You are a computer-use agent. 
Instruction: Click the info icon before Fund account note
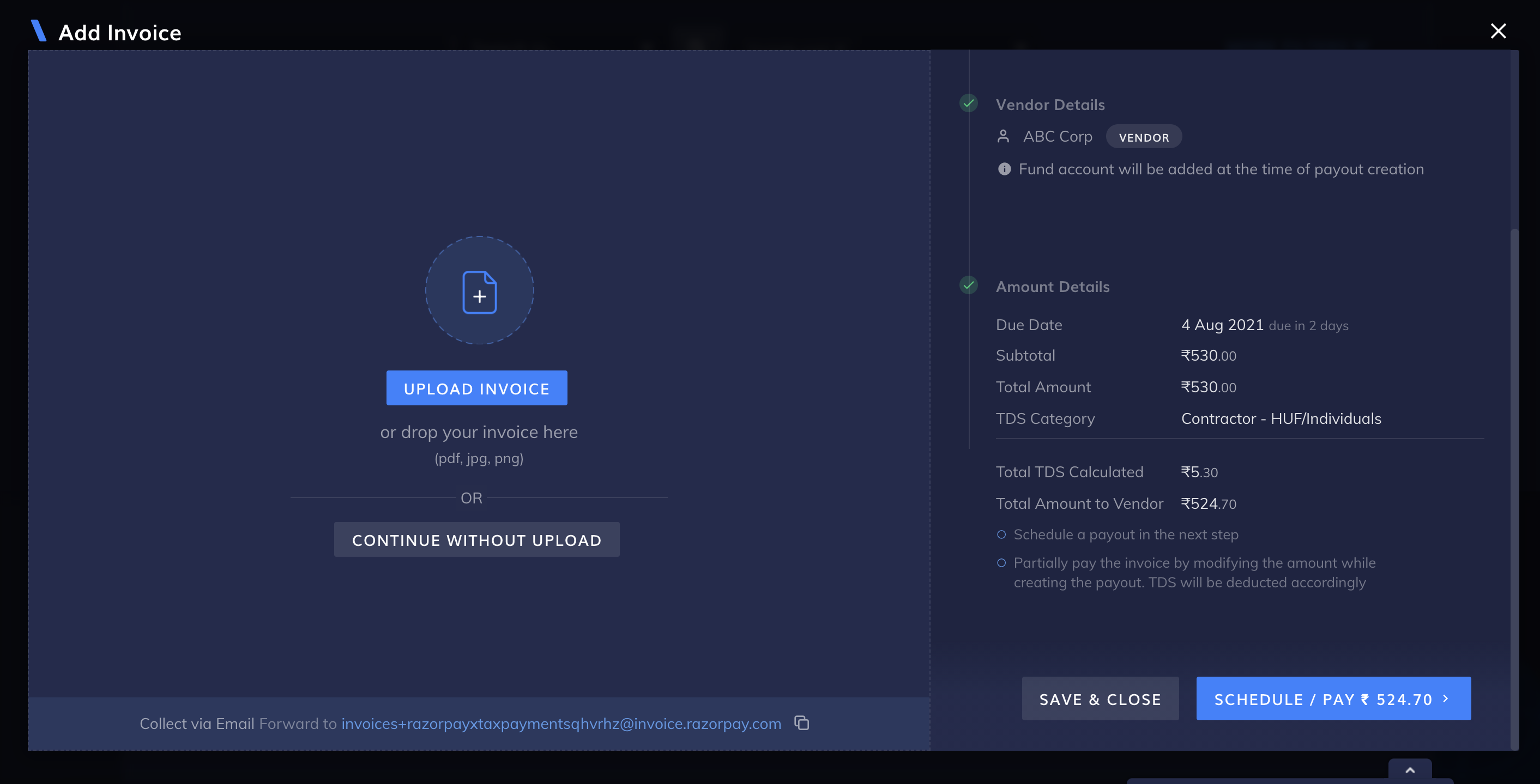click(1004, 169)
